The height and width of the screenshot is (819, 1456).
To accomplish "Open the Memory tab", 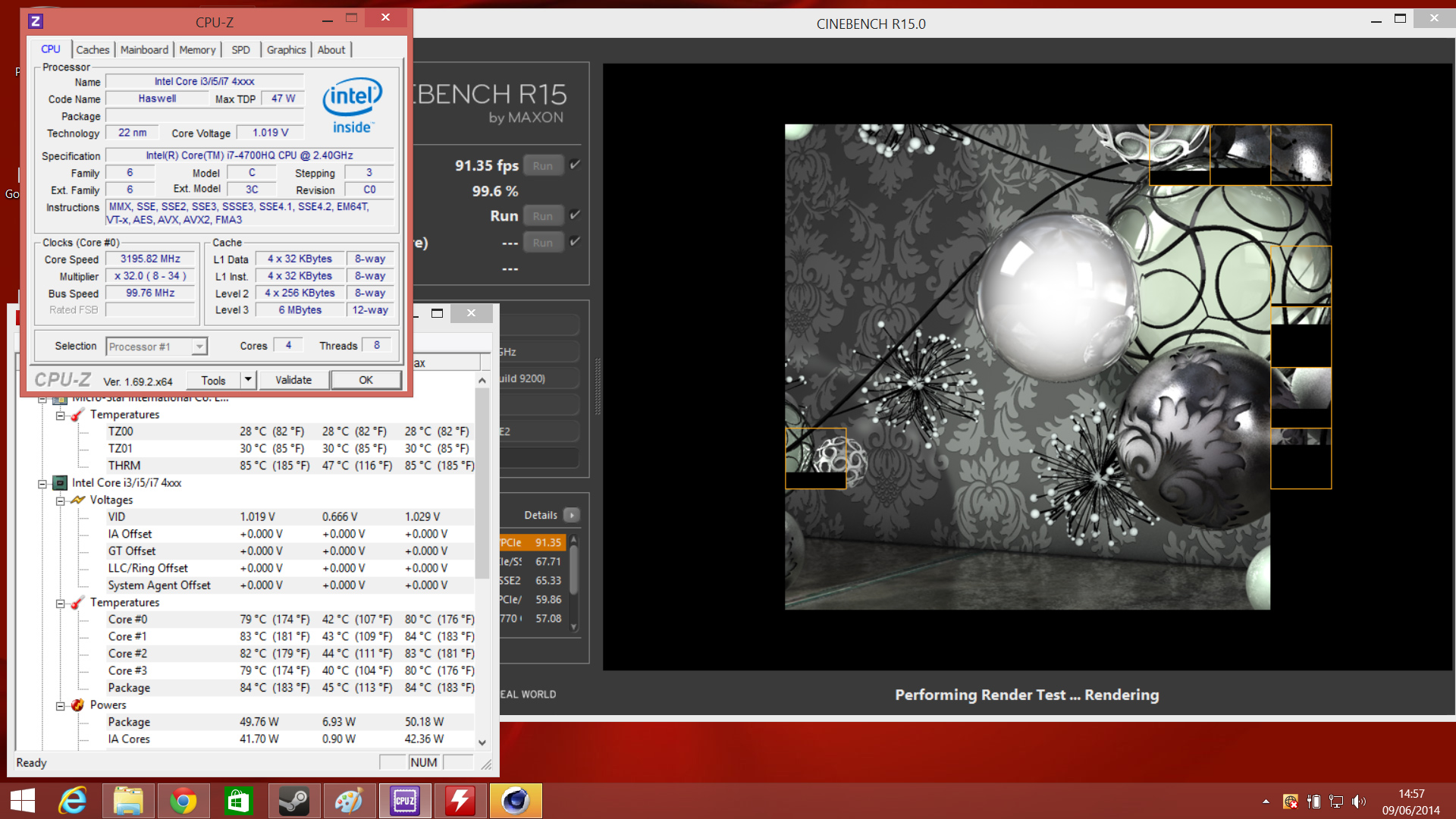I will [x=197, y=50].
